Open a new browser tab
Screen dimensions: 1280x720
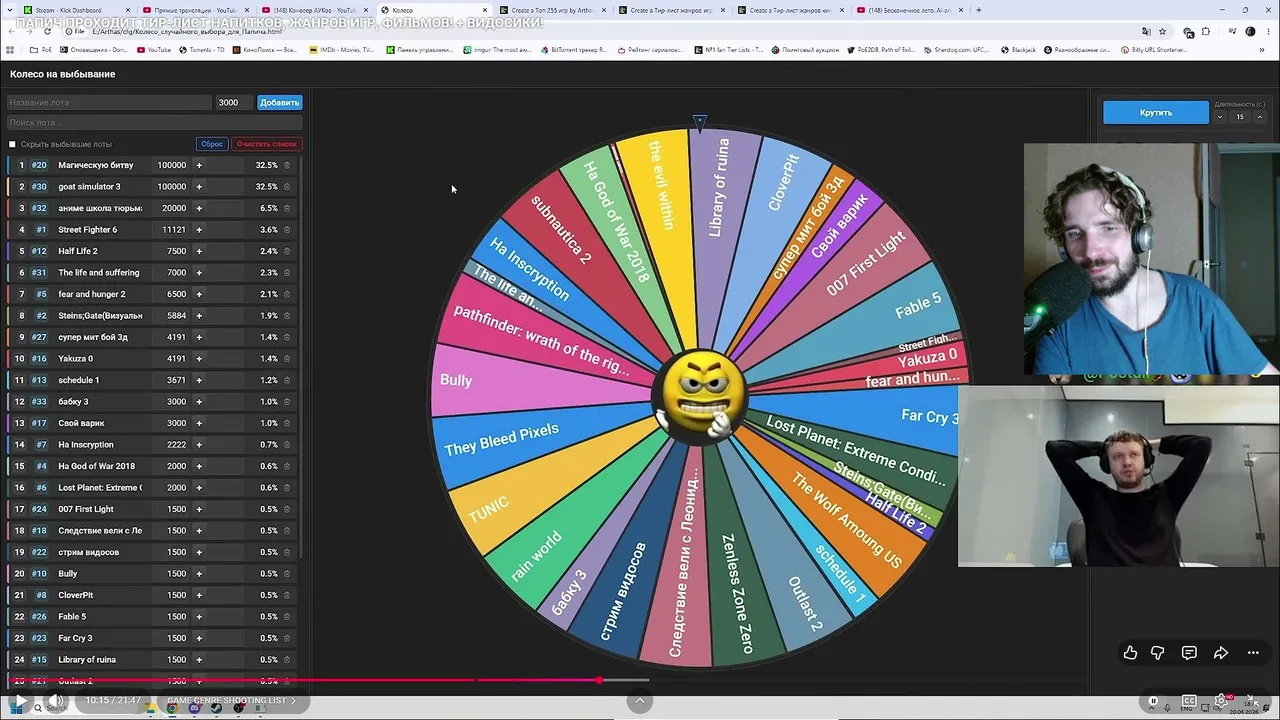978,10
